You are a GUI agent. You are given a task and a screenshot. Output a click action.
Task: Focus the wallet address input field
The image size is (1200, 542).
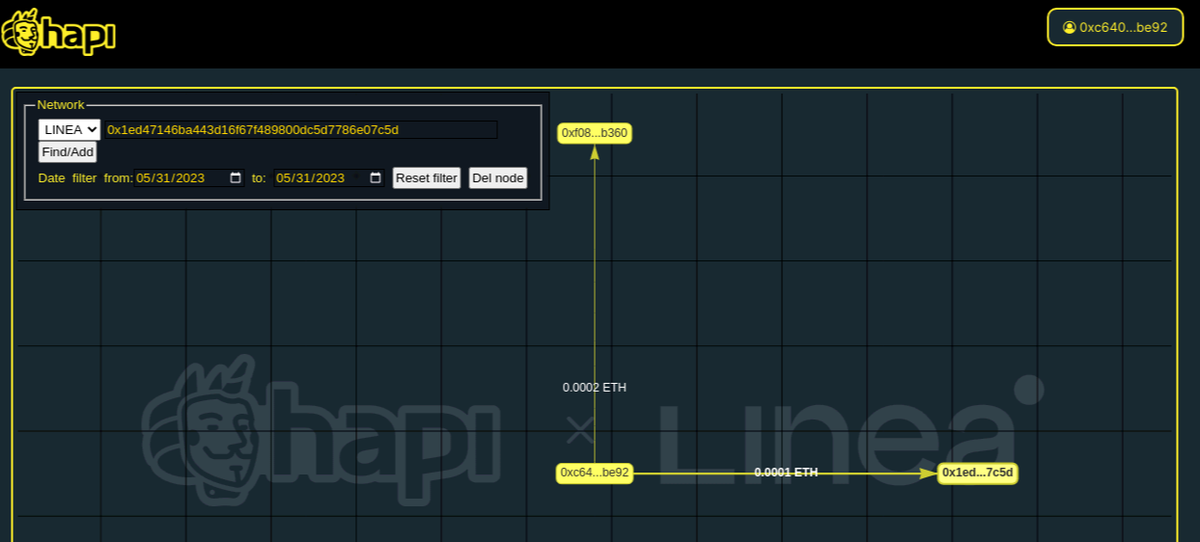pos(301,129)
